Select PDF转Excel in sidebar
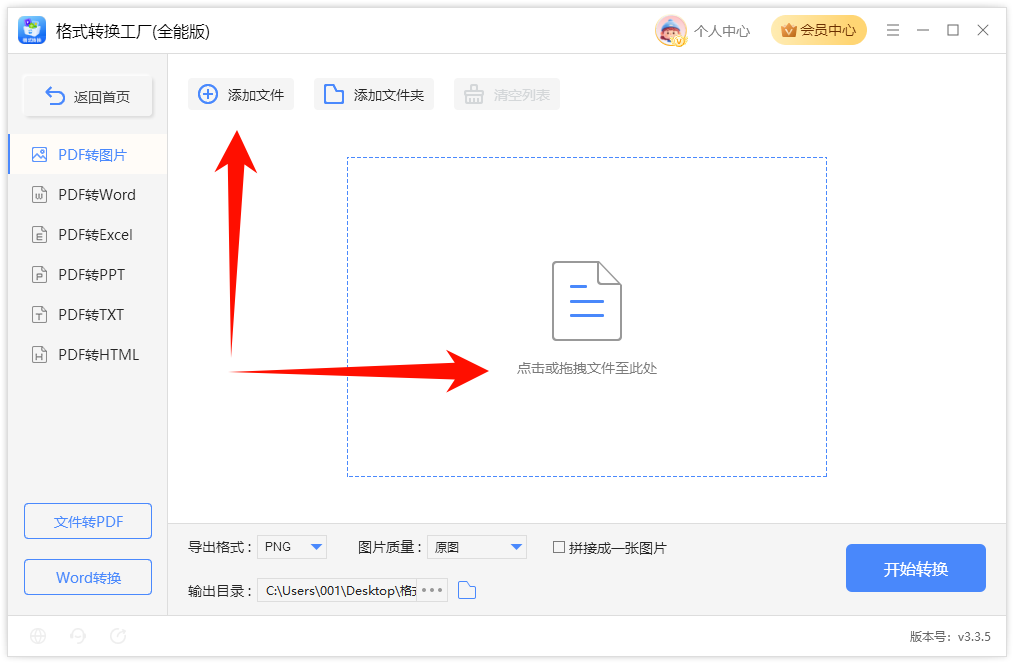 pos(88,235)
